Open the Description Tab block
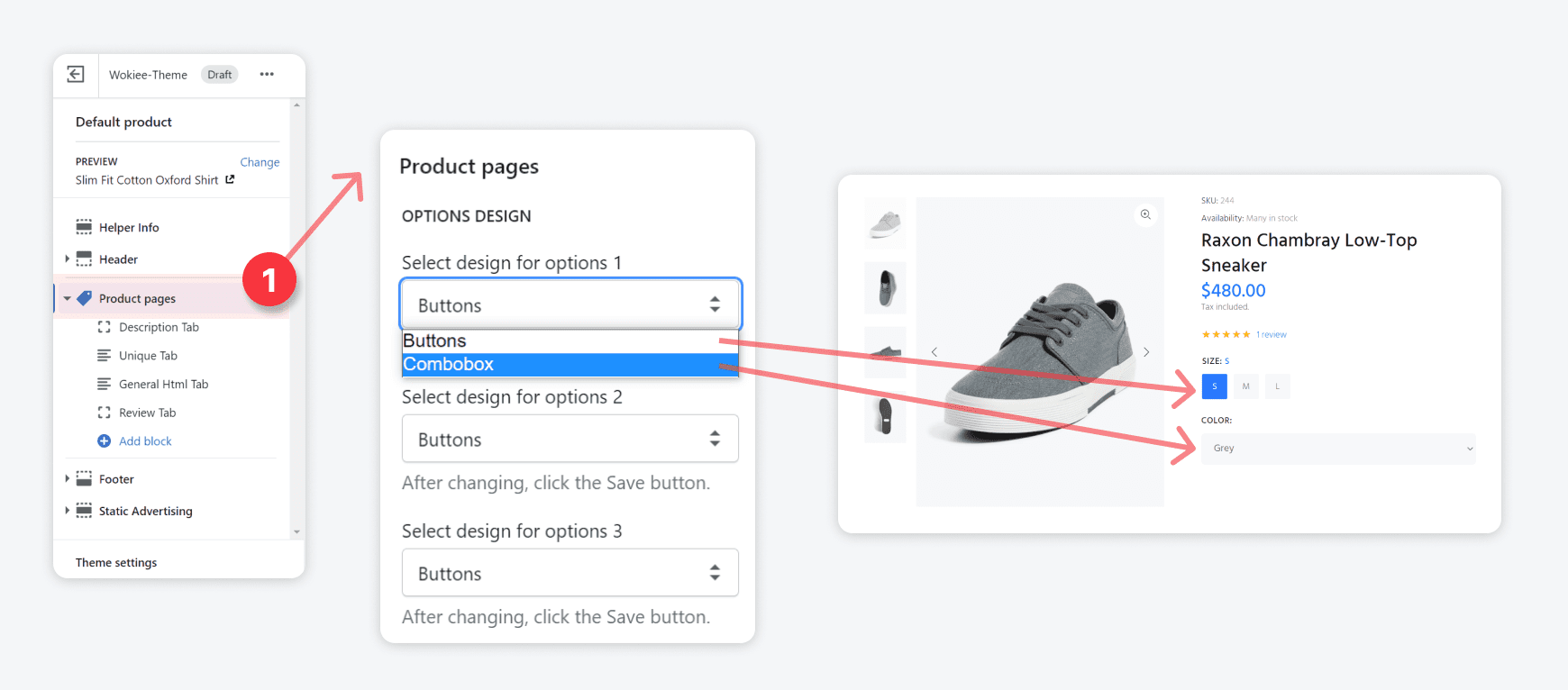Screen dimensions: 1568x690 coord(159,328)
